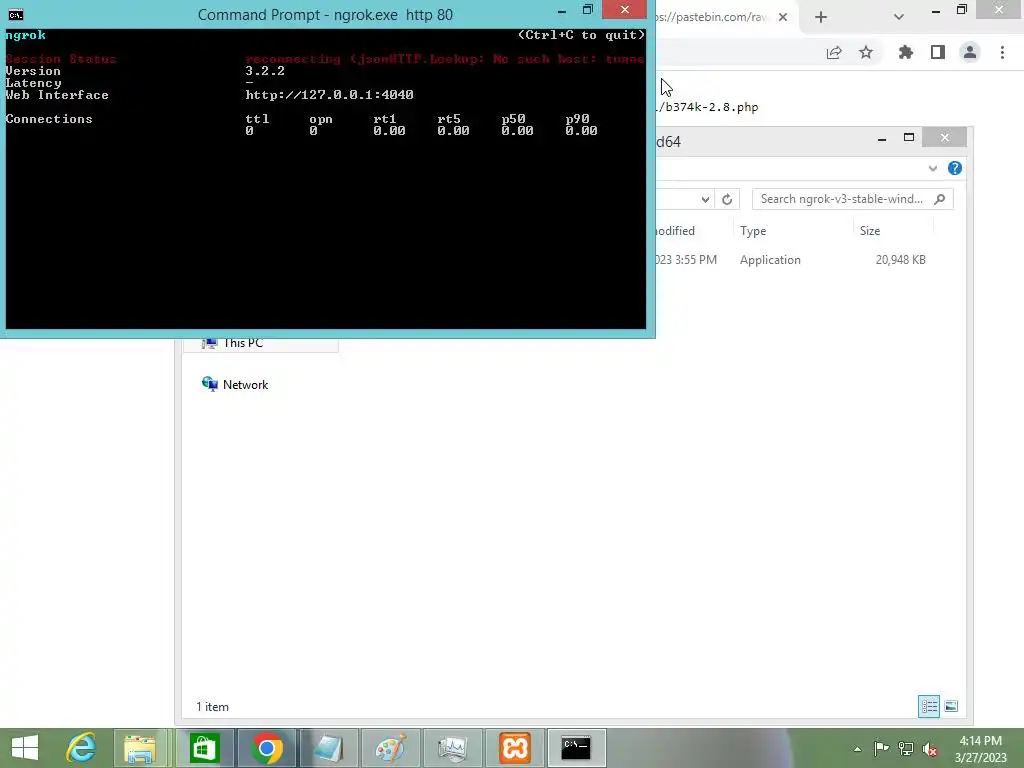The width and height of the screenshot is (1024, 768).
Task: Open File Explorer taskbar icon
Action: tap(140, 748)
